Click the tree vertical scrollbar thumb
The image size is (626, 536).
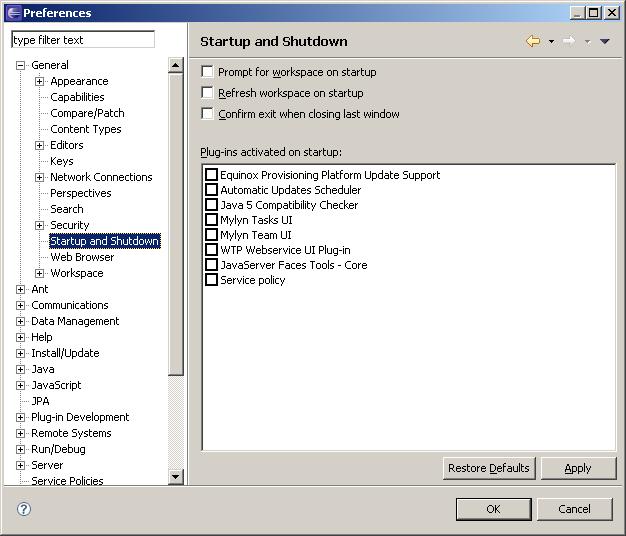point(176,224)
